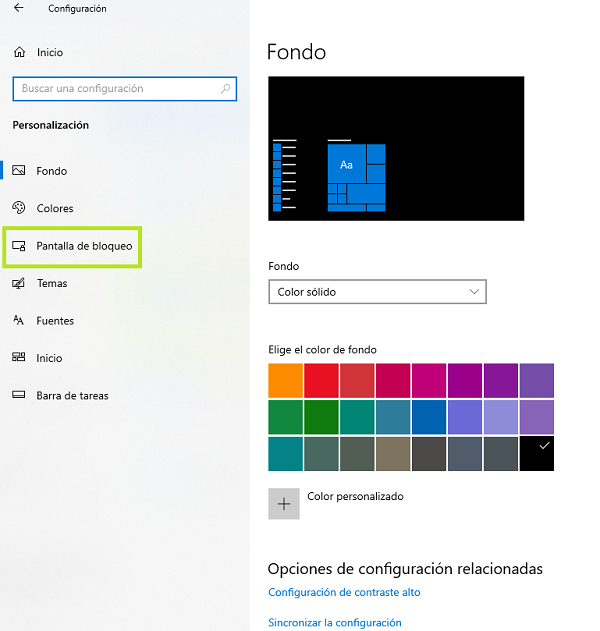Add a custom color with plus button
Viewport: 600px width, 631px height.
pyautogui.click(x=284, y=503)
